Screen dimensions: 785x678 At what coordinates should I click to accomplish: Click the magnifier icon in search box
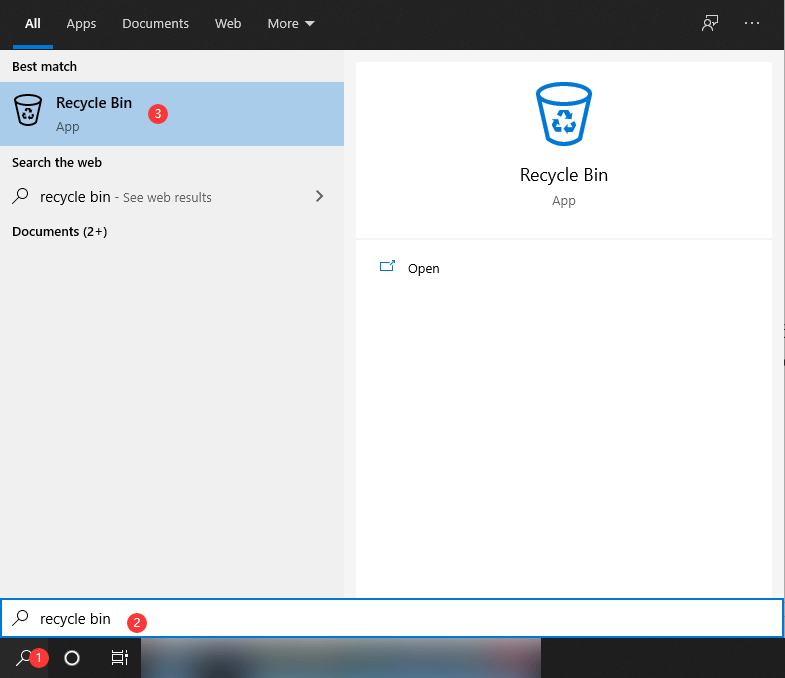pyautogui.click(x=20, y=618)
